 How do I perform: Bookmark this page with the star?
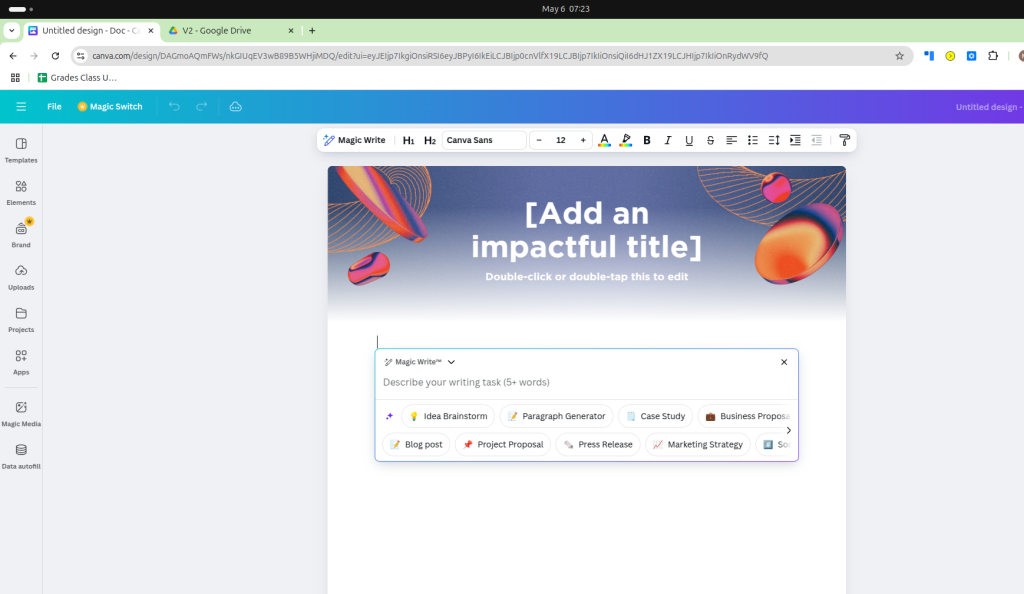point(899,56)
